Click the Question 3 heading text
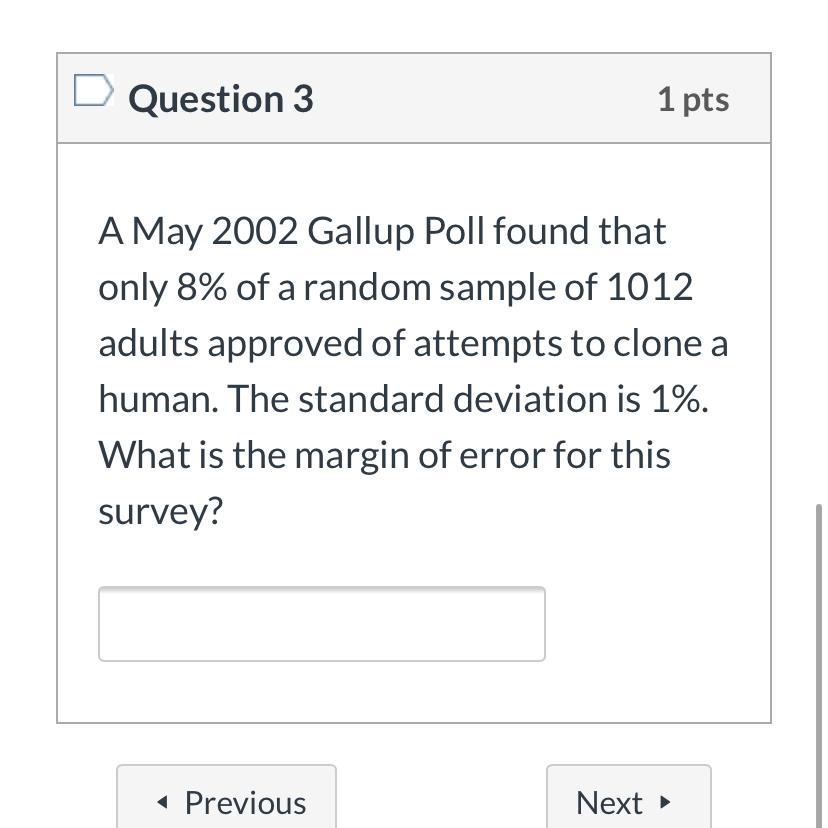This screenshot has height=828, width=828. [221, 99]
